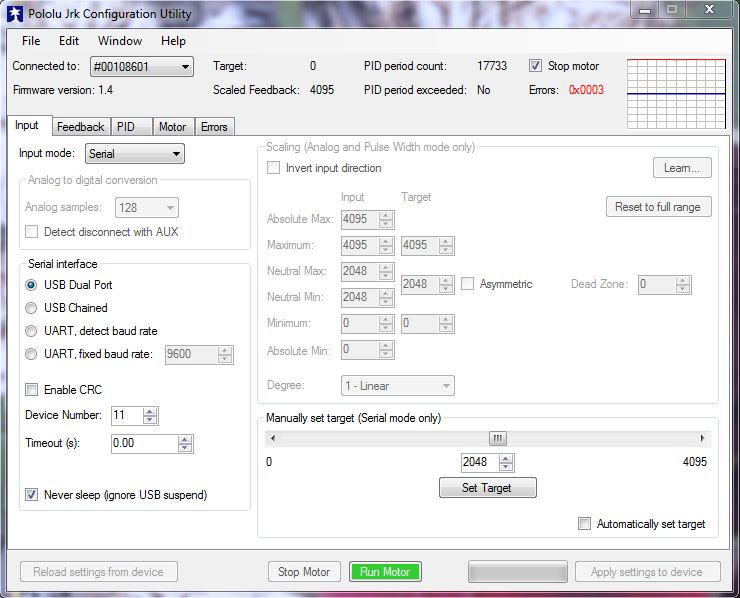This screenshot has width=740, height=598.
Task: Select UART, detect baud rate option
Action: pyautogui.click(x=31, y=331)
